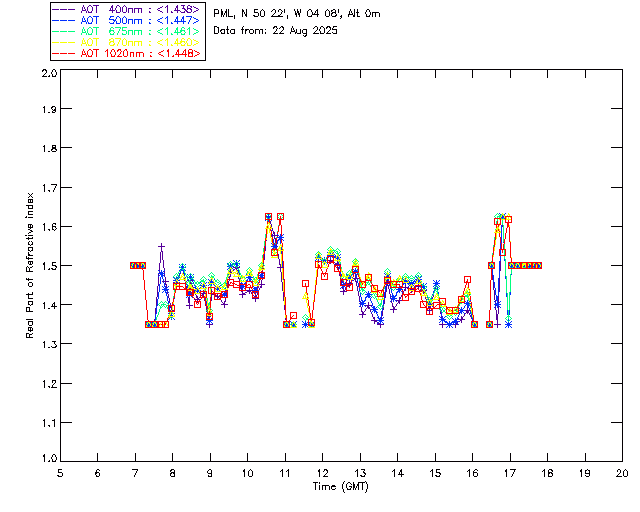Click the x-axis tick label 9
The image size is (640, 512).
210,473
